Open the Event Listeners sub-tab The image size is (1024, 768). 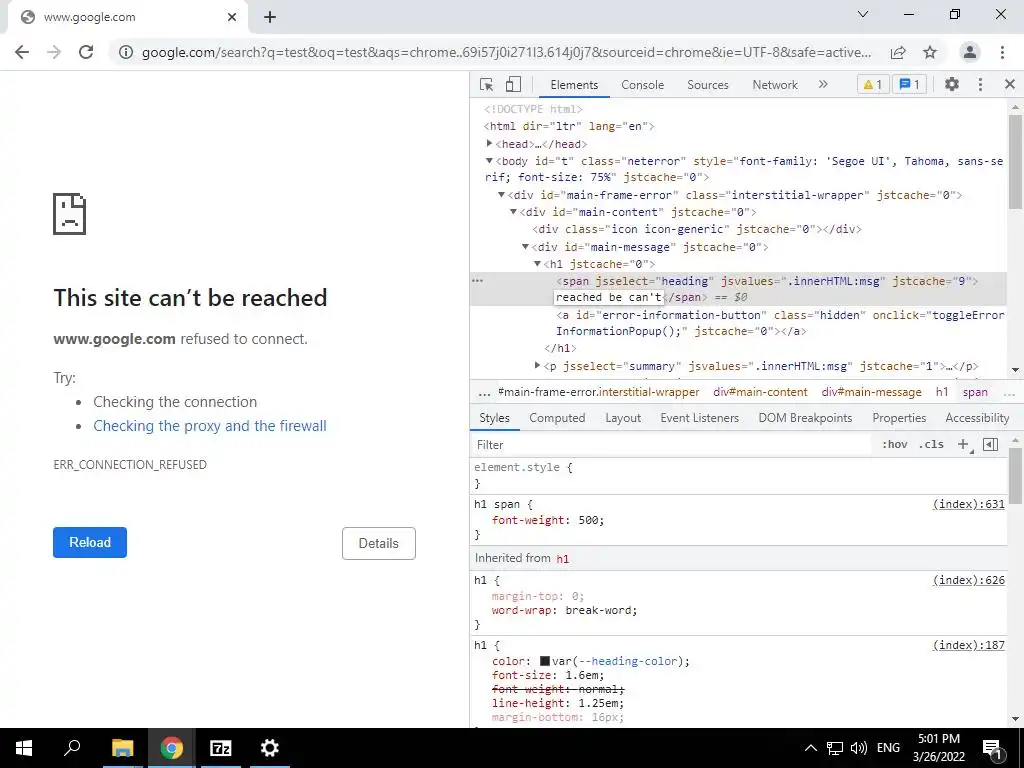click(699, 418)
